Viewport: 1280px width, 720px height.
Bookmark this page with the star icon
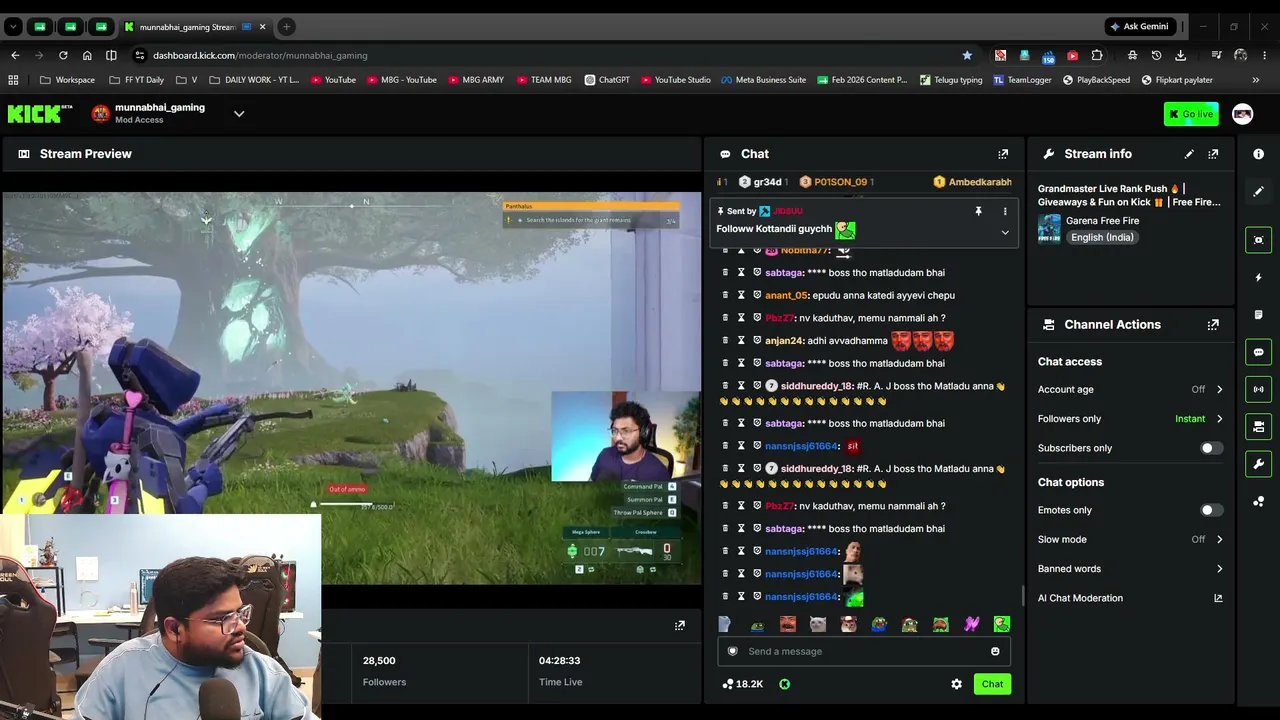click(967, 55)
